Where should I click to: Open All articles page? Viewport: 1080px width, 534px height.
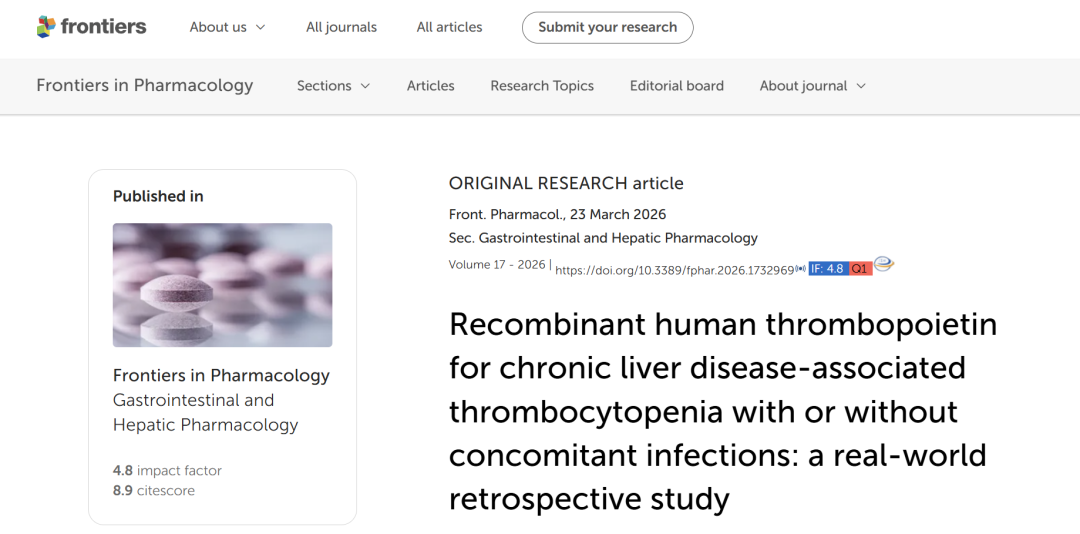pos(450,28)
